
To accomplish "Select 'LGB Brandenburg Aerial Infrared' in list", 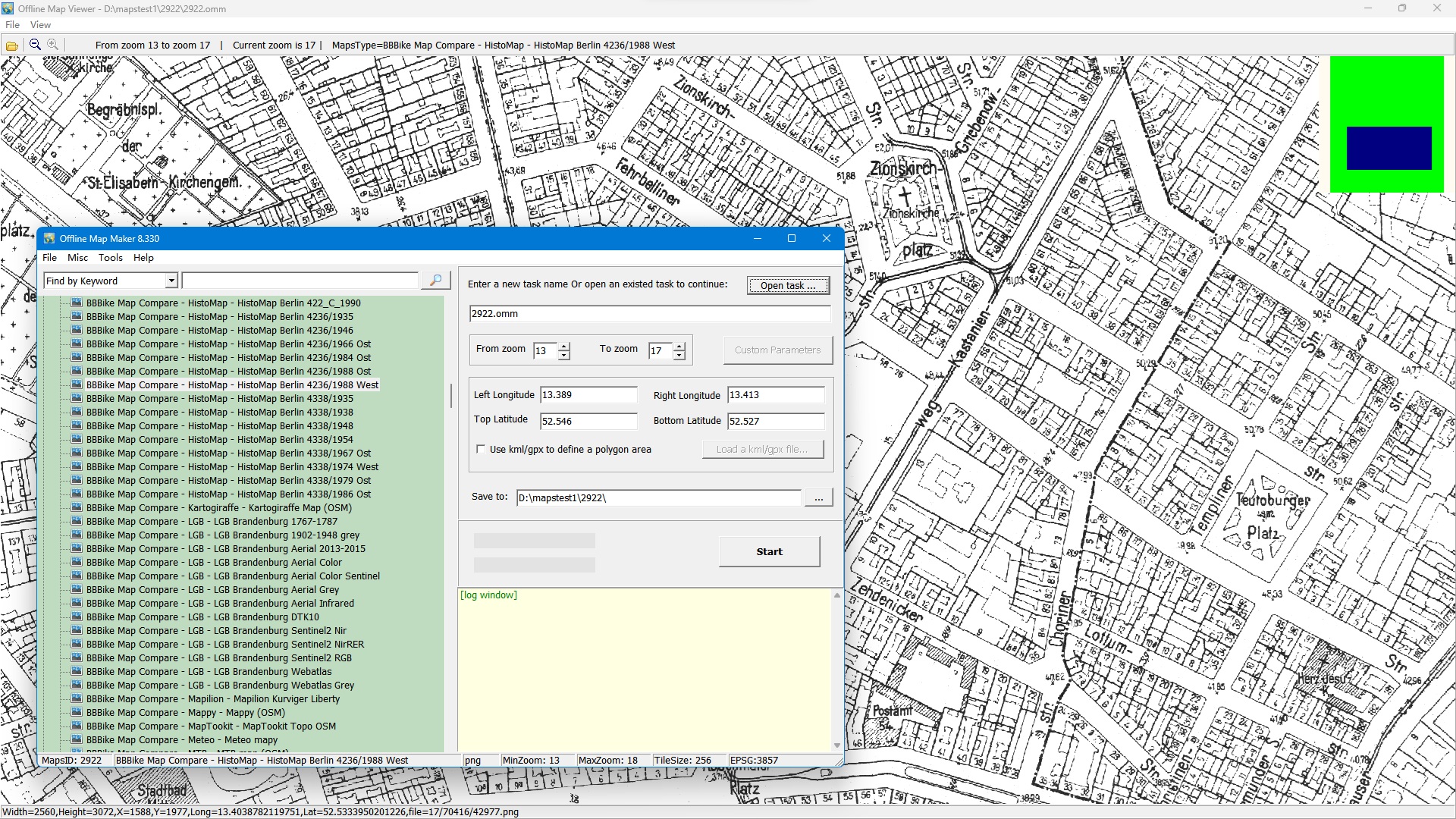I will [220, 603].
